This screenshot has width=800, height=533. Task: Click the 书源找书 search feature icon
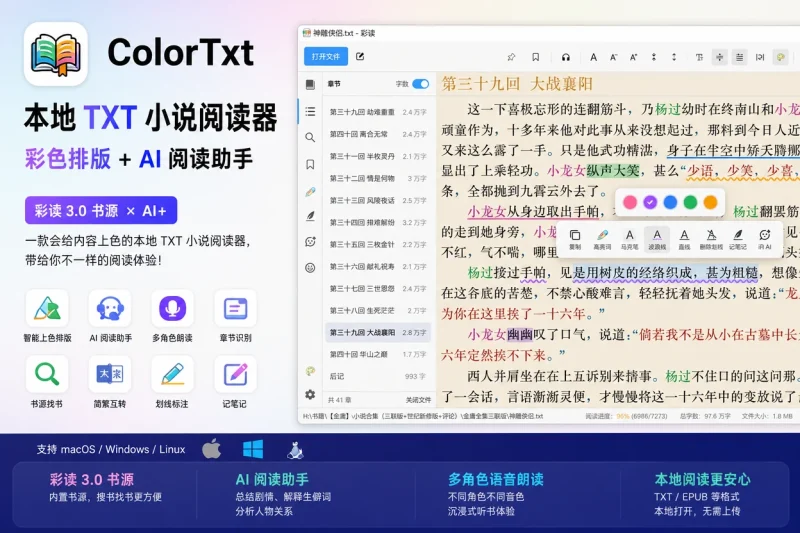tap(47, 374)
